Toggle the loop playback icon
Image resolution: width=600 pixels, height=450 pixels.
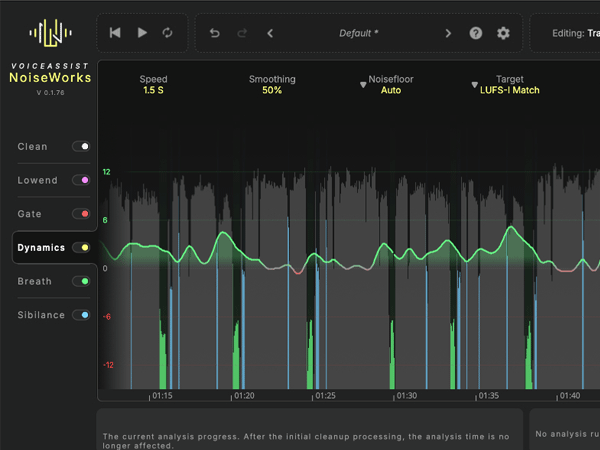(167, 33)
